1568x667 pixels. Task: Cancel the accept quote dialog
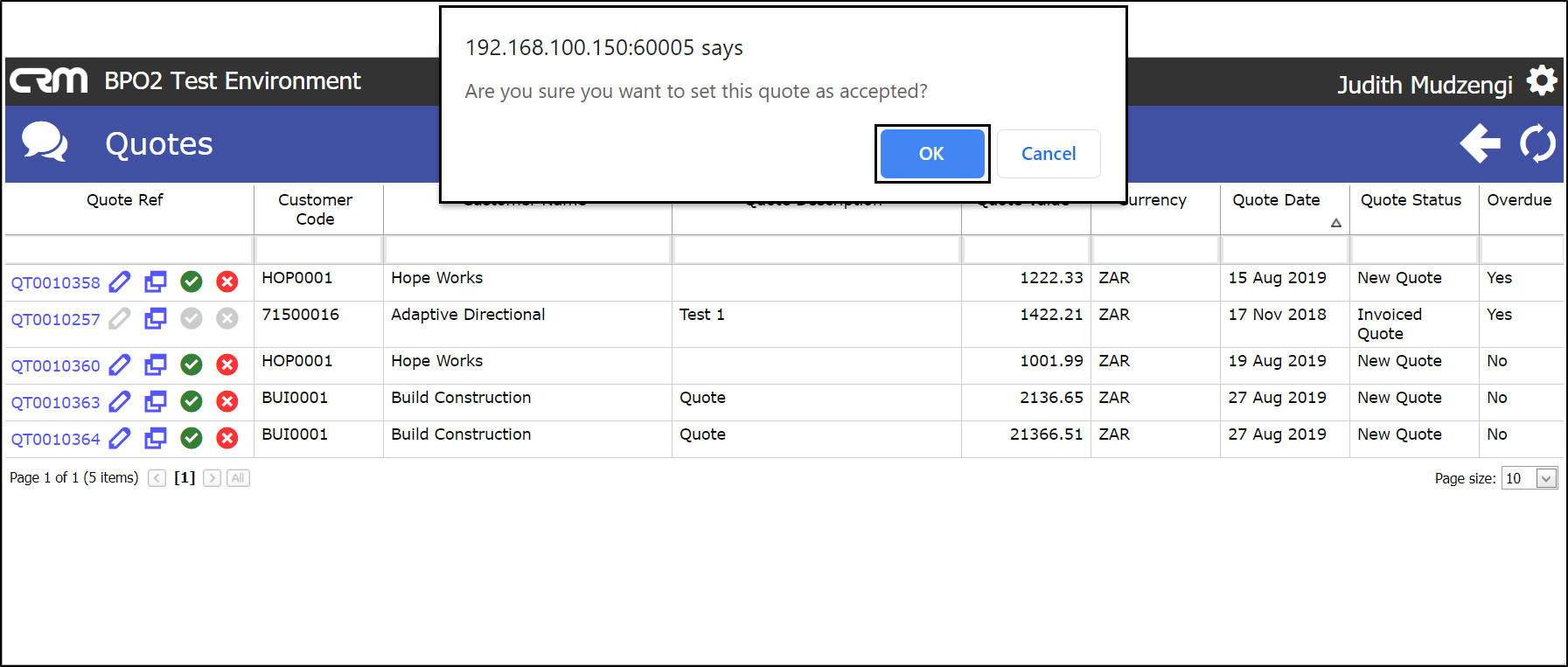(1048, 154)
